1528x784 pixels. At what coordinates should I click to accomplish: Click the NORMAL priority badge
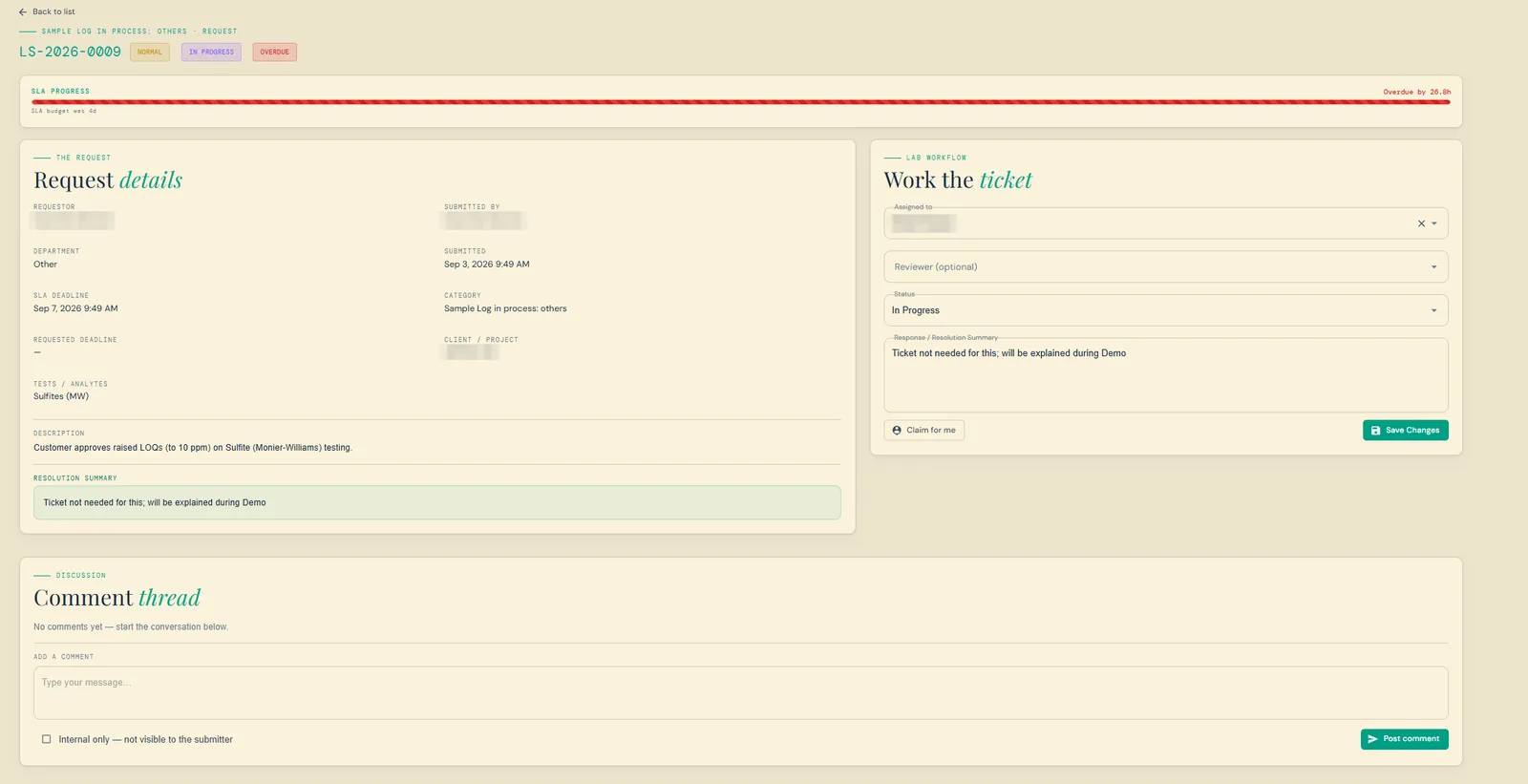point(150,53)
